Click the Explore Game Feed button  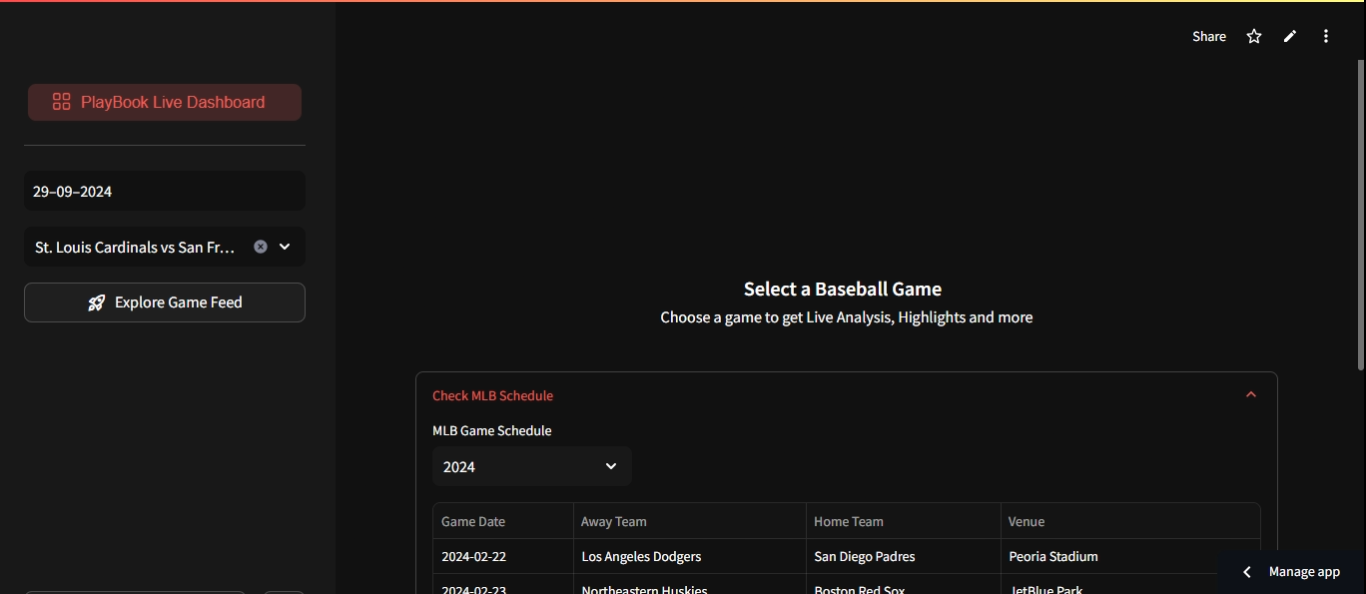[165, 303]
